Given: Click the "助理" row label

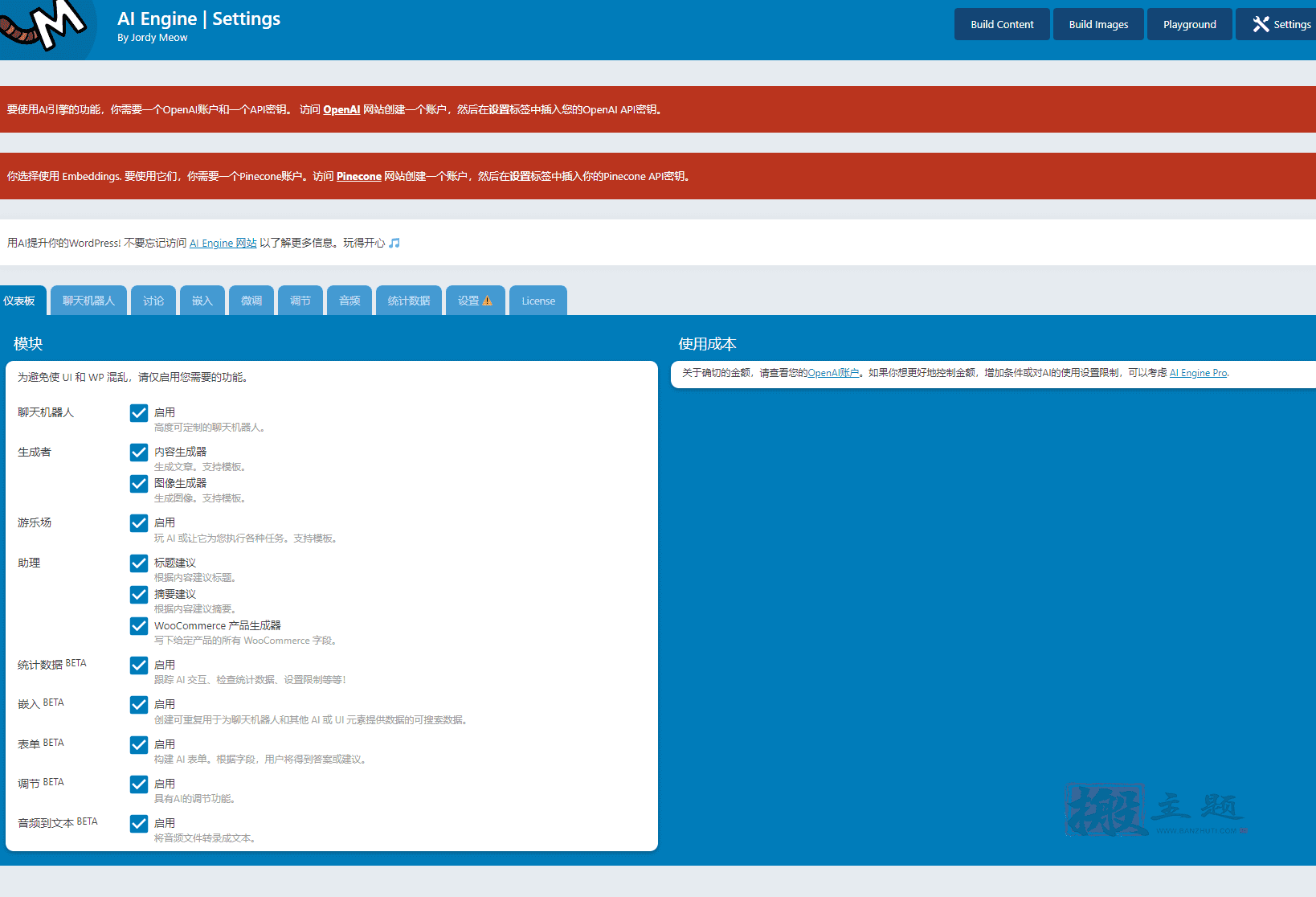Looking at the screenshot, I should 29,563.
